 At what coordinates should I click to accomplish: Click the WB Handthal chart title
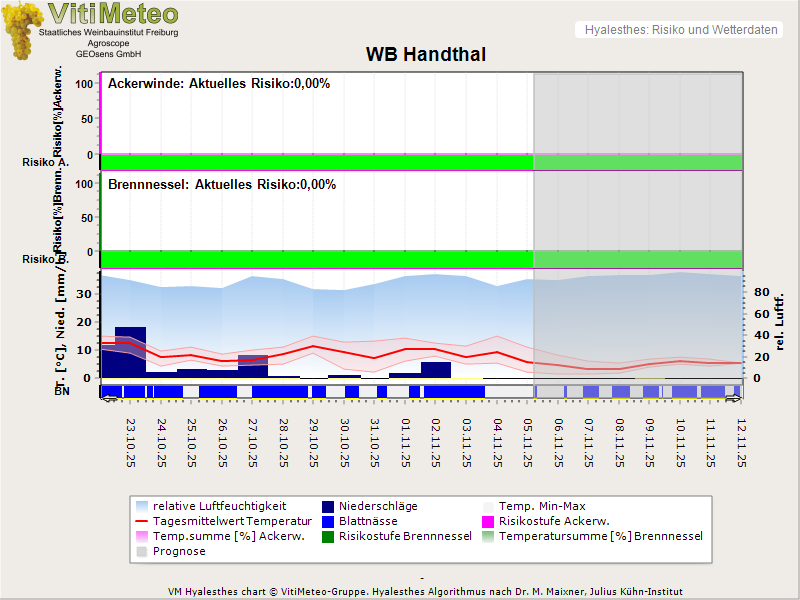426,55
